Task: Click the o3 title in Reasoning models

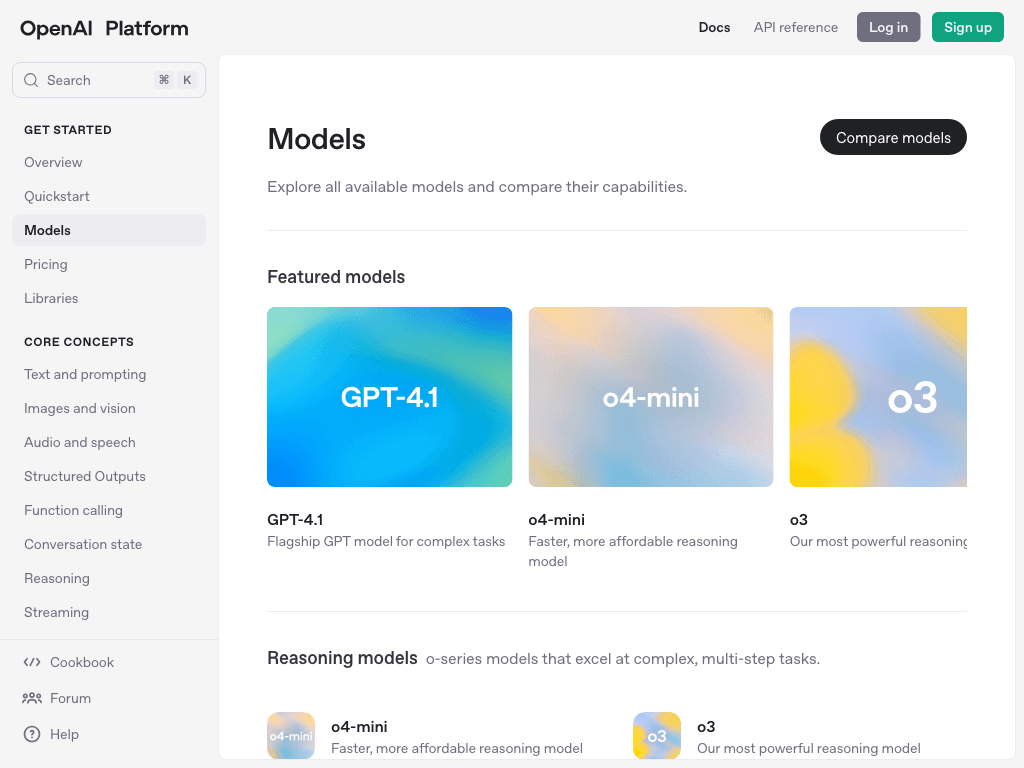Action: pyautogui.click(x=706, y=727)
